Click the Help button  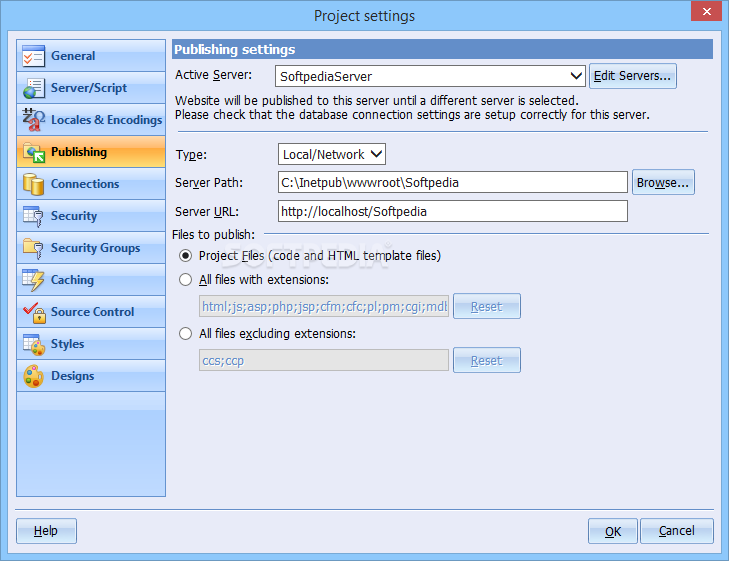pos(46,531)
